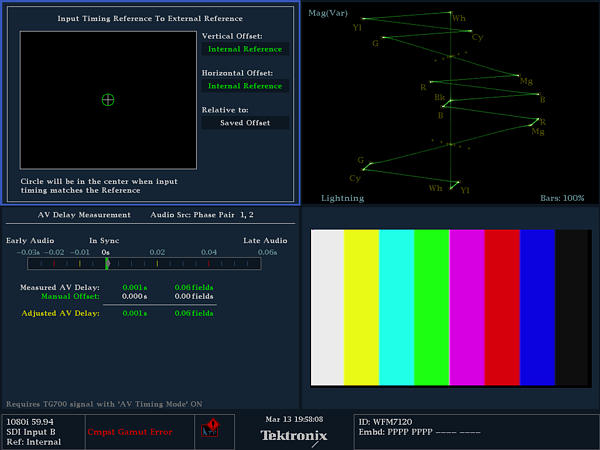The height and width of the screenshot is (450, 600).
Task: Click the Adjusted AV Delay label
Action: click(x=60, y=313)
